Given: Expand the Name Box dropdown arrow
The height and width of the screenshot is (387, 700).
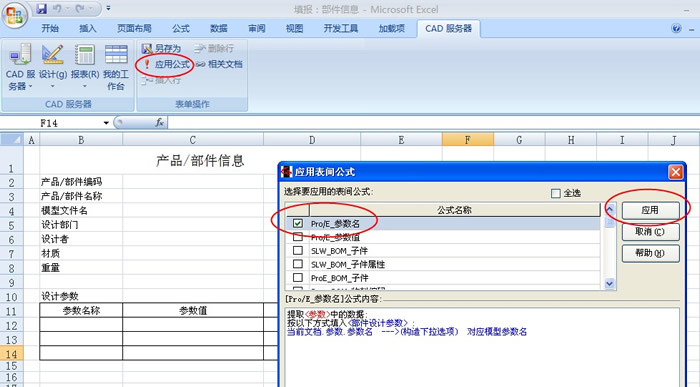Looking at the screenshot, I should click(x=106, y=123).
